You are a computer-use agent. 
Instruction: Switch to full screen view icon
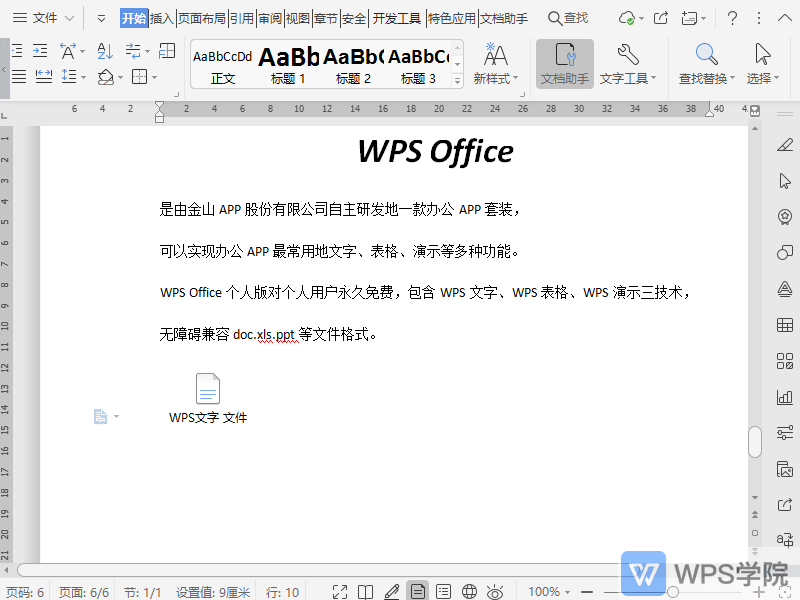pyautogui.click(x=340, y=590)
